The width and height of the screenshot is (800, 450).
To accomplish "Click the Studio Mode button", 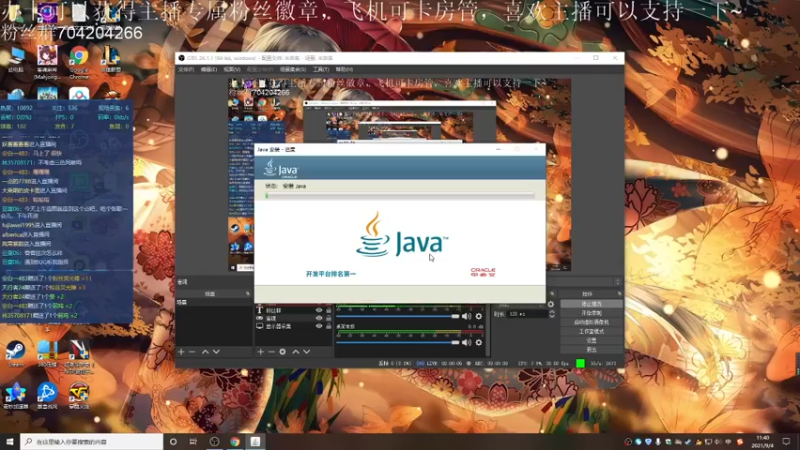I will [591, 331].
